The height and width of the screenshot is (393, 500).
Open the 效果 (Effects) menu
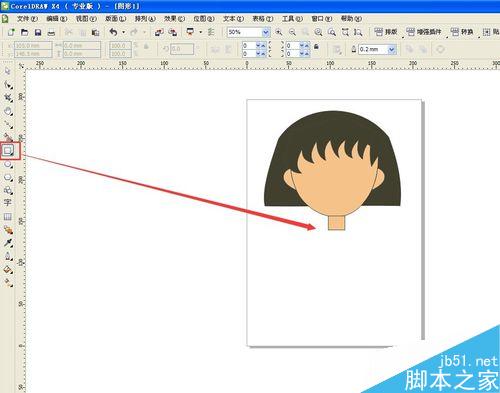(x=174, y=19)
